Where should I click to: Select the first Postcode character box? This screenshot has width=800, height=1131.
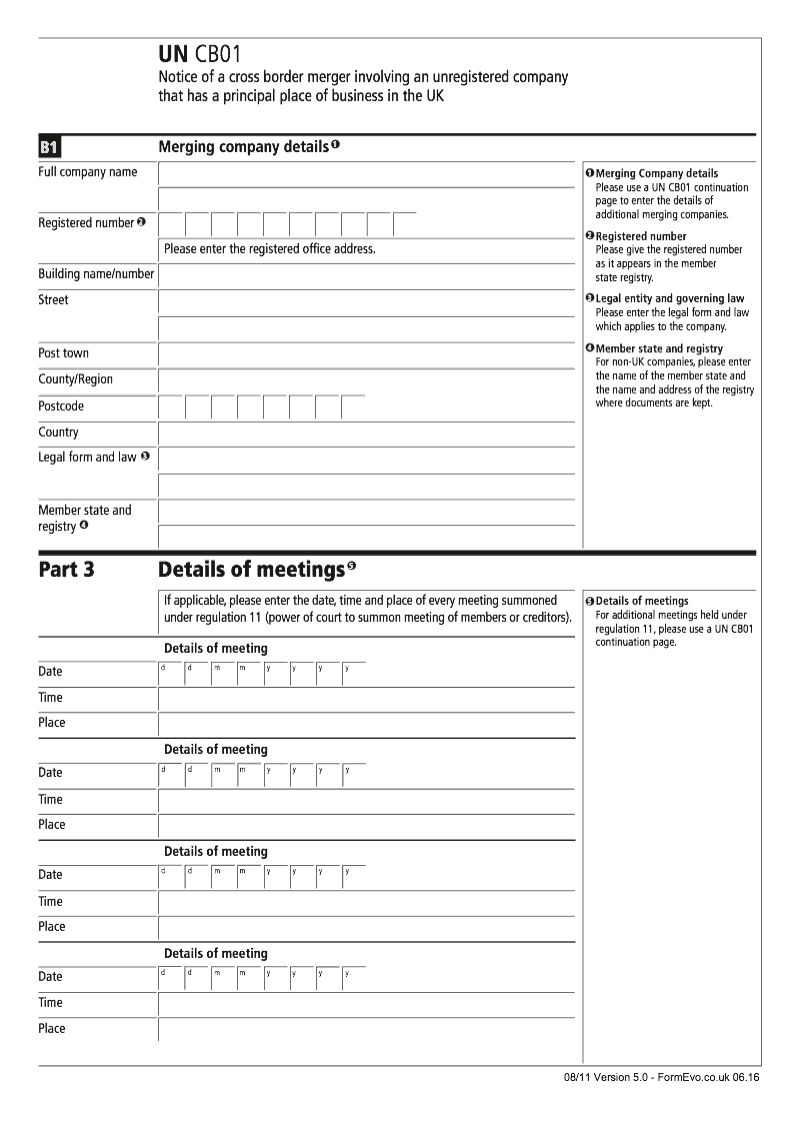[x=171, y=408]
